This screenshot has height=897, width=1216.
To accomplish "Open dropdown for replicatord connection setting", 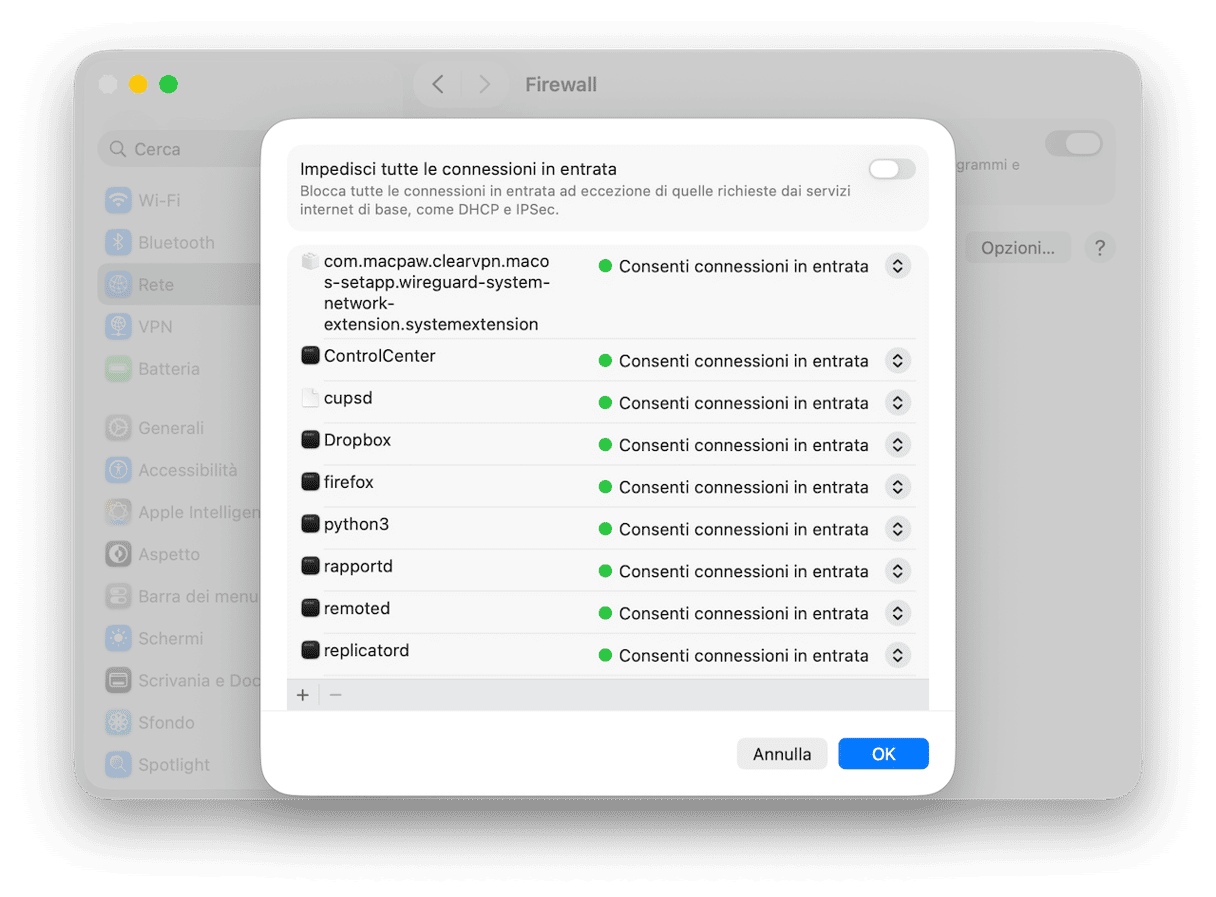I will [898, 655].
